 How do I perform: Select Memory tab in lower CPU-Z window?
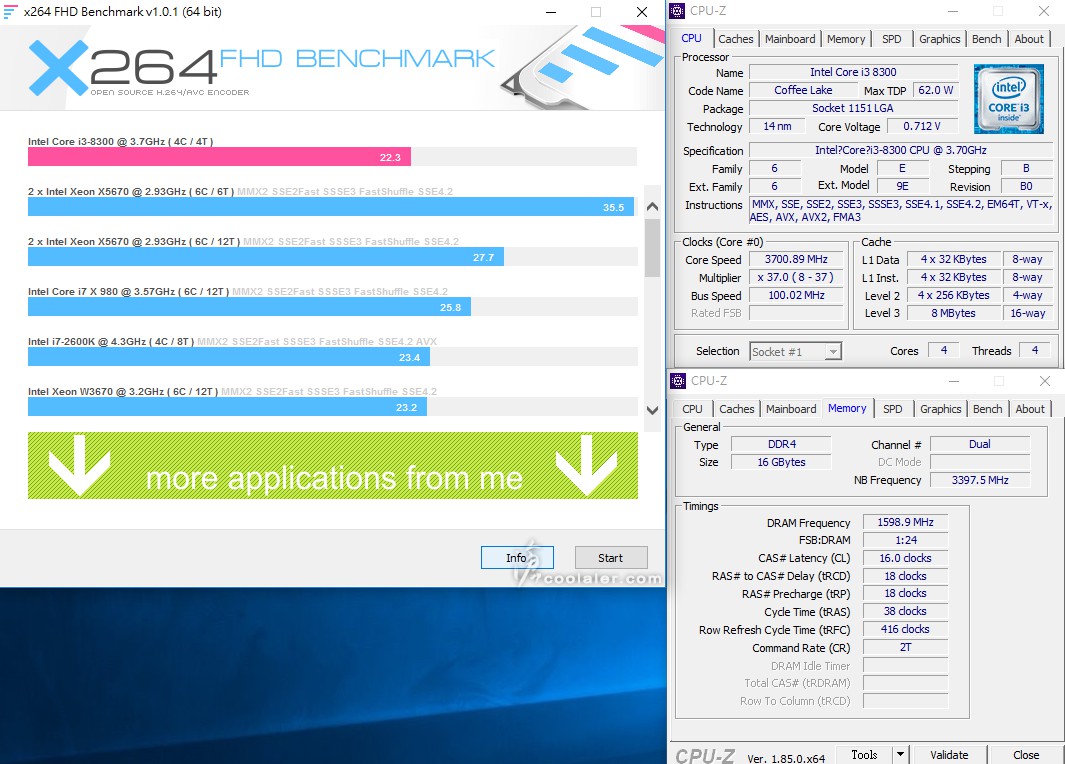coord(847,408)
